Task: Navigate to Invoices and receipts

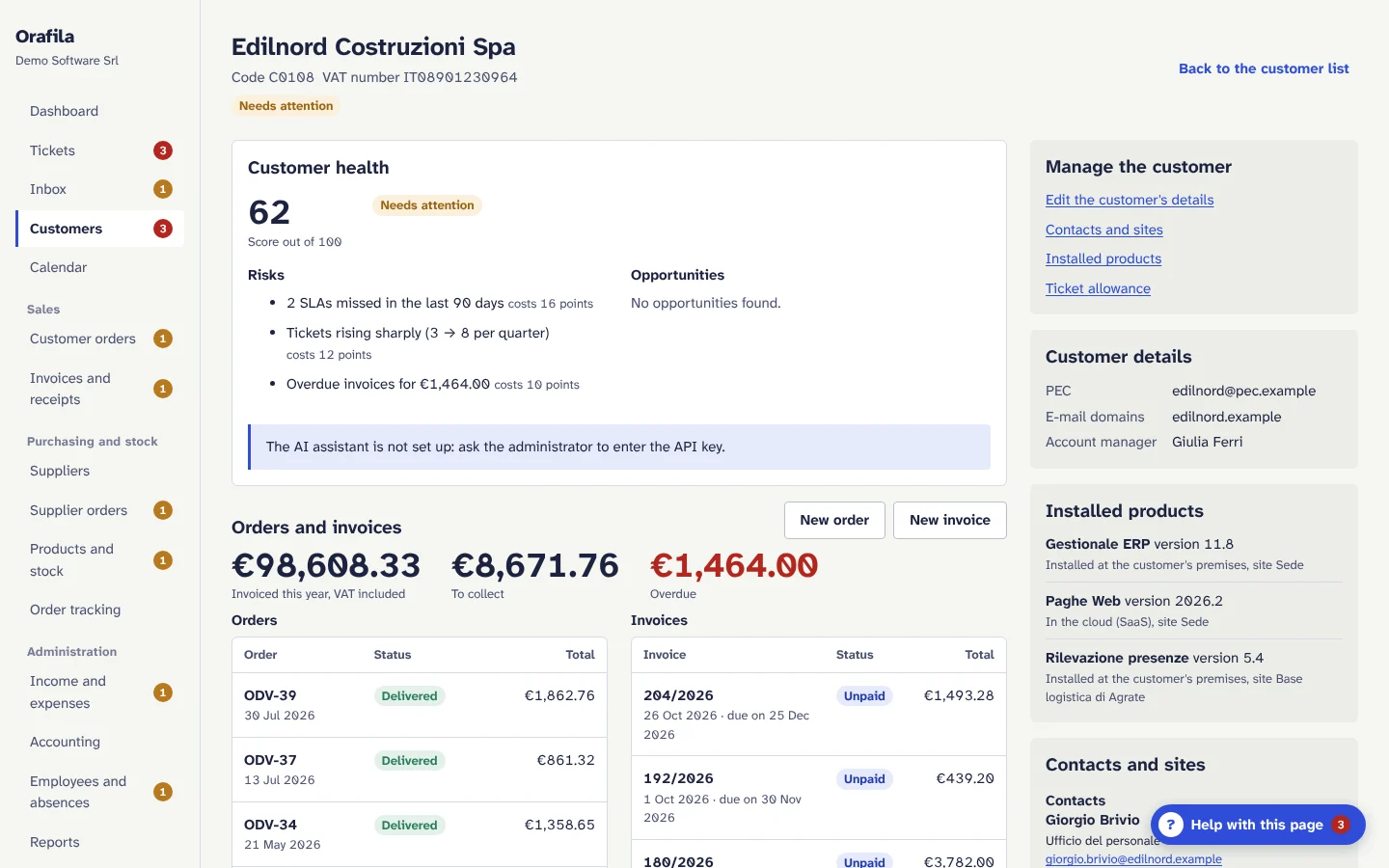Action: [99, 389]
